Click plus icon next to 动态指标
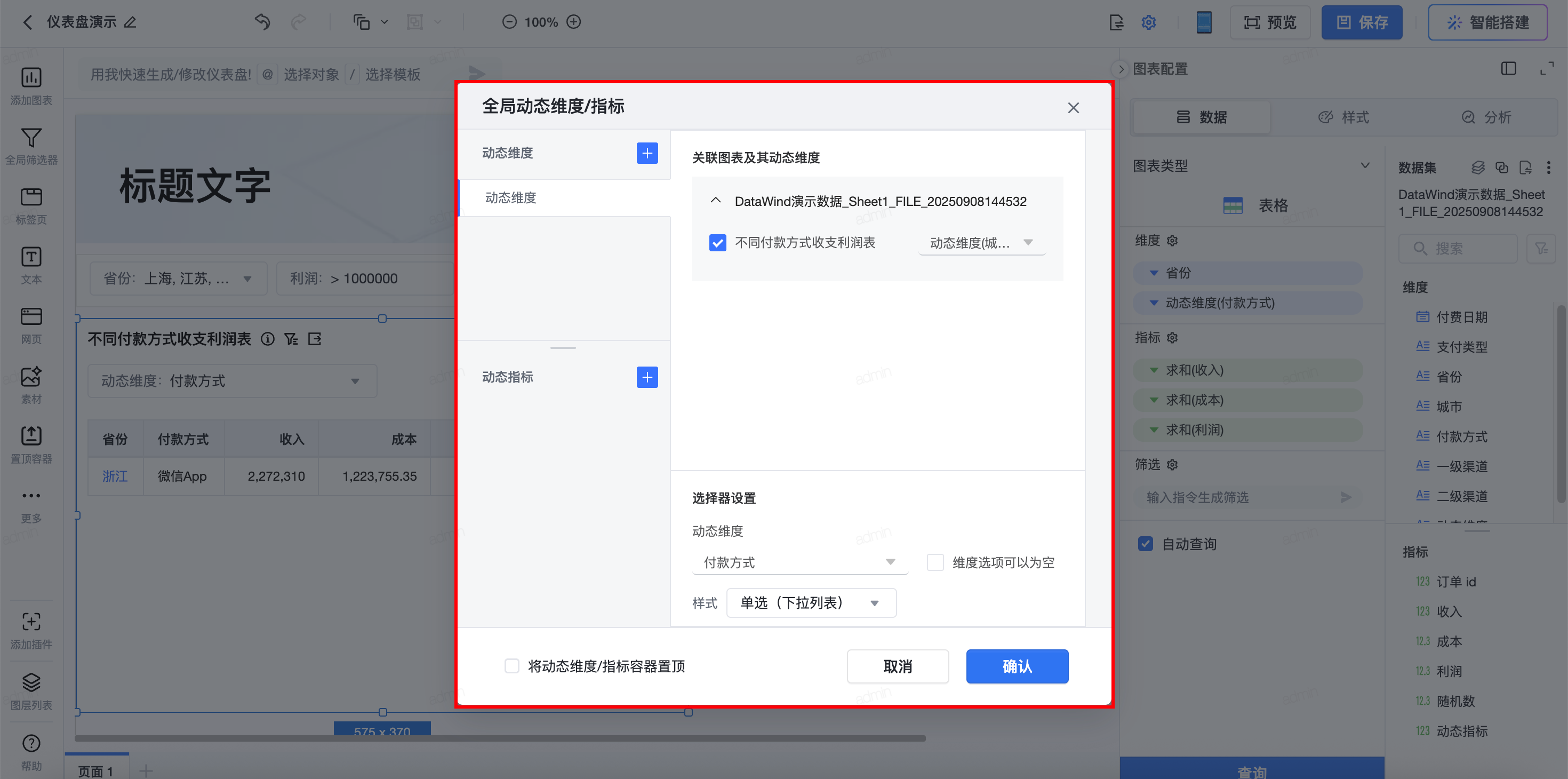The image size is (1568, 779). [x=647, y=377]
